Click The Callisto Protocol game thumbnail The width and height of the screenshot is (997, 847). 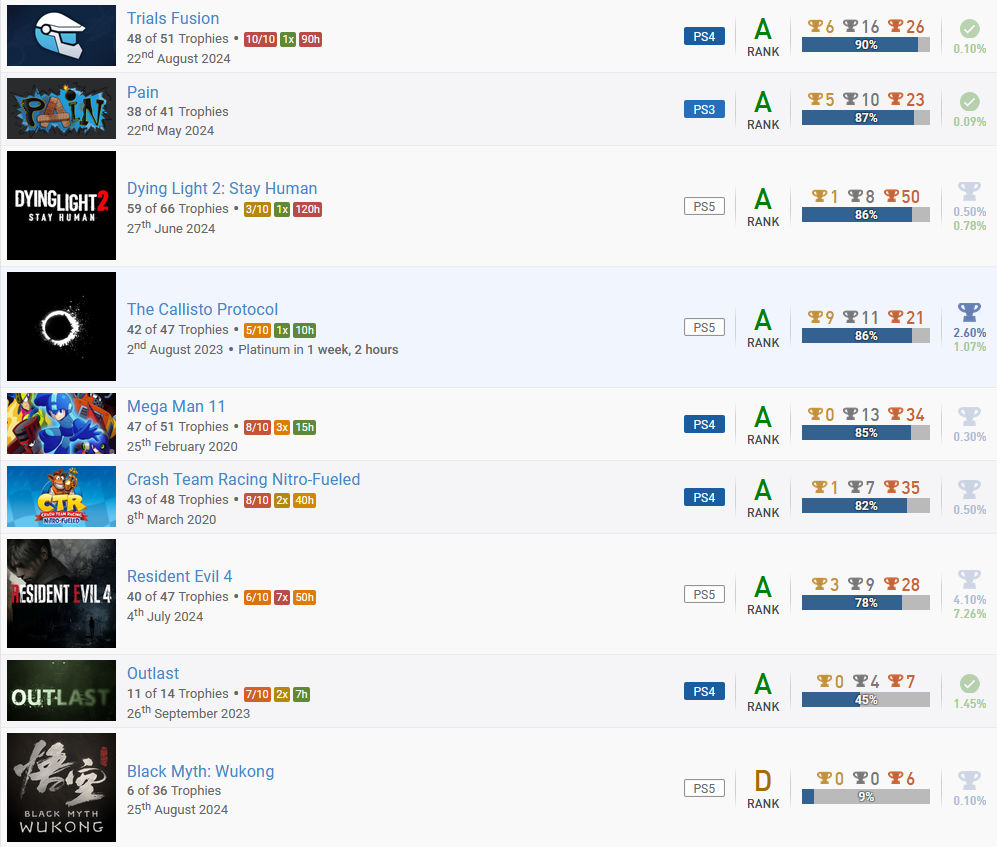(62, 326)
